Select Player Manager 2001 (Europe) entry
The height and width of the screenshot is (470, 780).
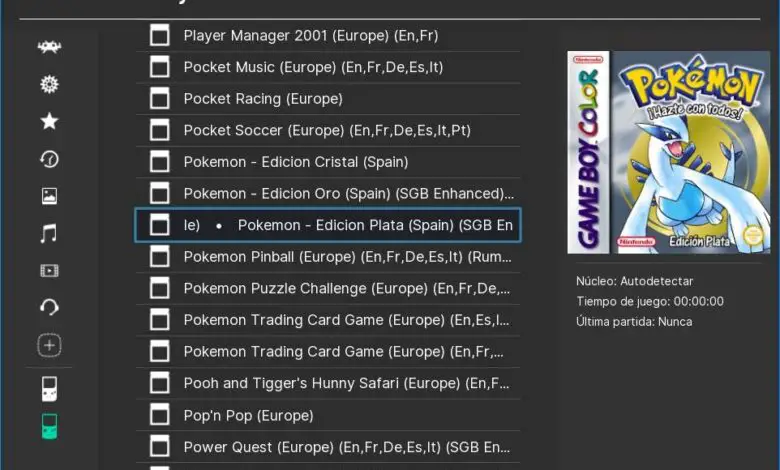pos(328,35)
